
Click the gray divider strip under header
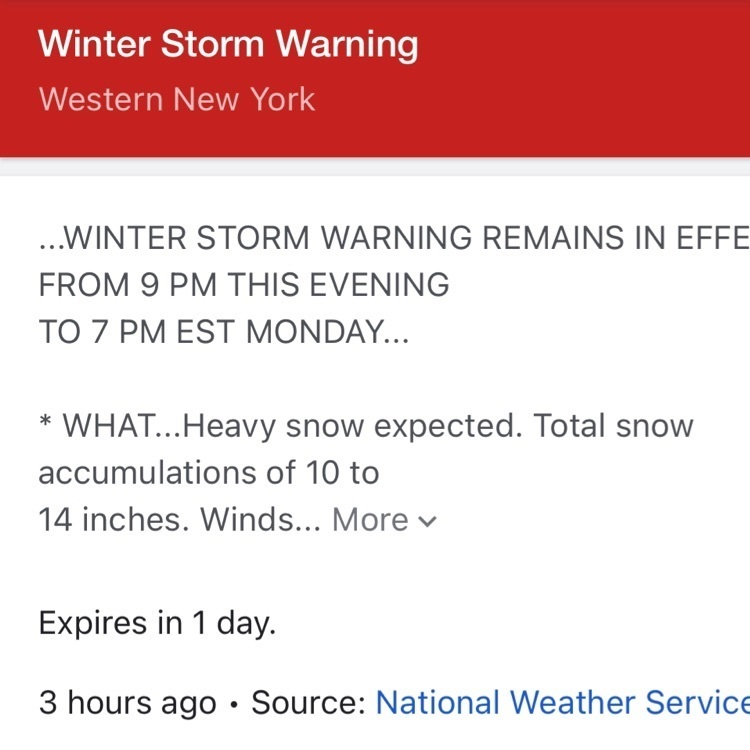pos(375,166)
